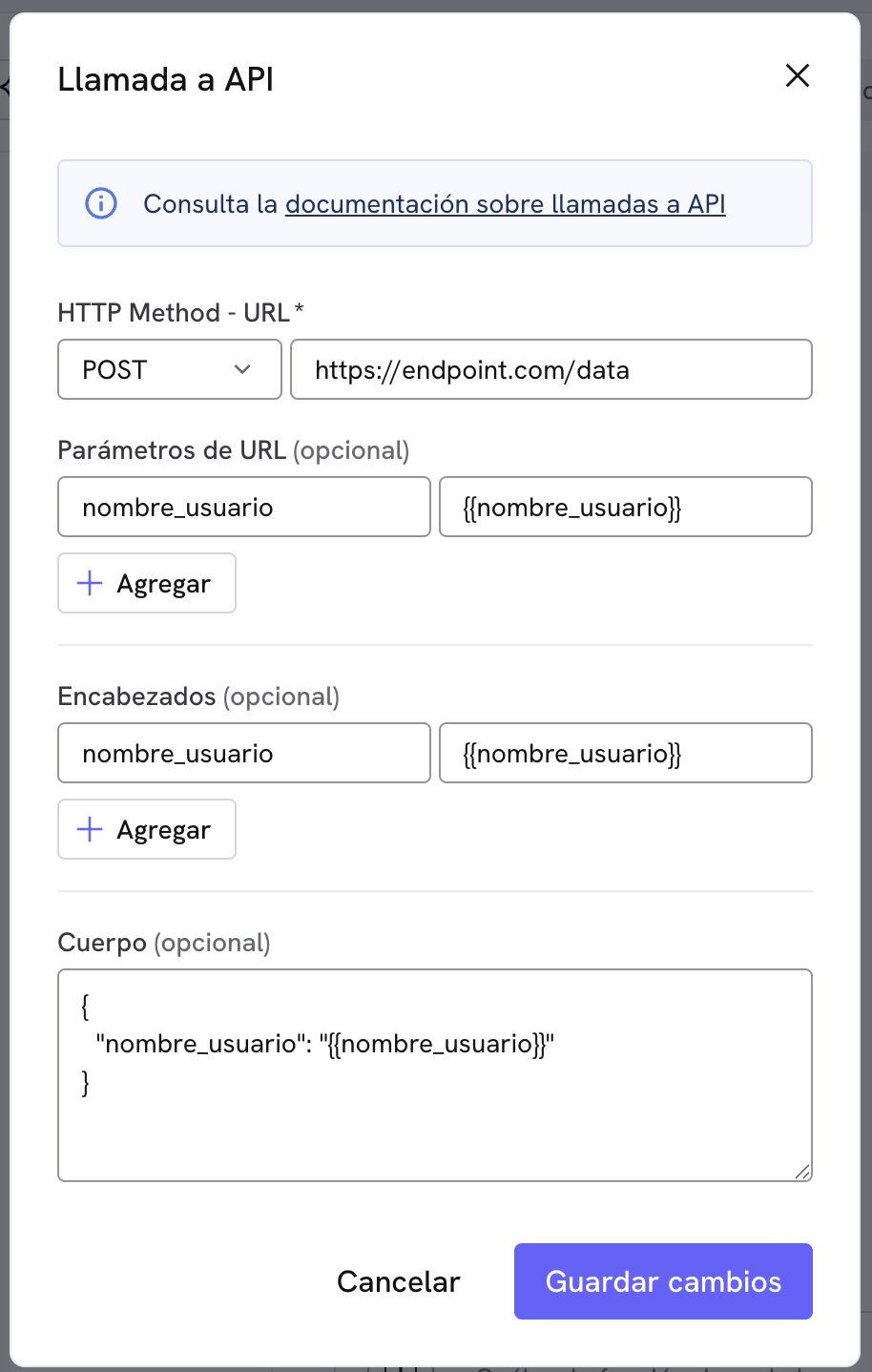
Task: Select the {{nombre_usuario}} parameter value field
Action: 625,507
